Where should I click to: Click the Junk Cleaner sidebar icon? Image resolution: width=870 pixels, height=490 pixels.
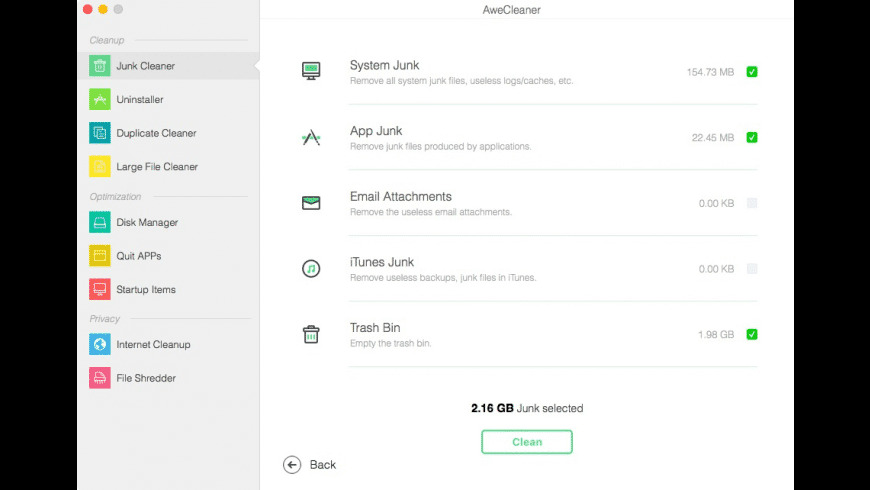(99, 66)
